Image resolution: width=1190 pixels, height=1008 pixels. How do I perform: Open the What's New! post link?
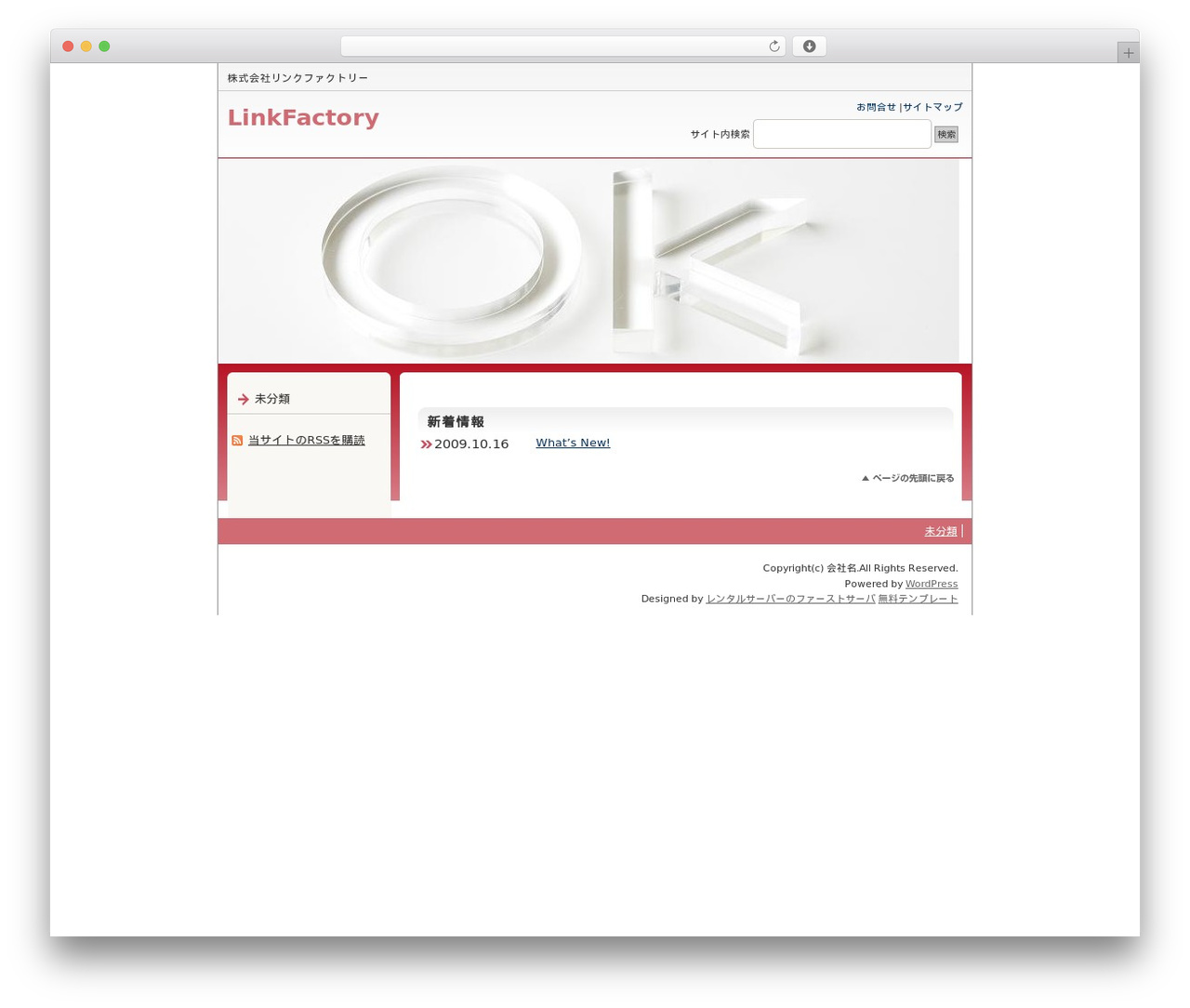pyautogui.click(x=573, y=444)
